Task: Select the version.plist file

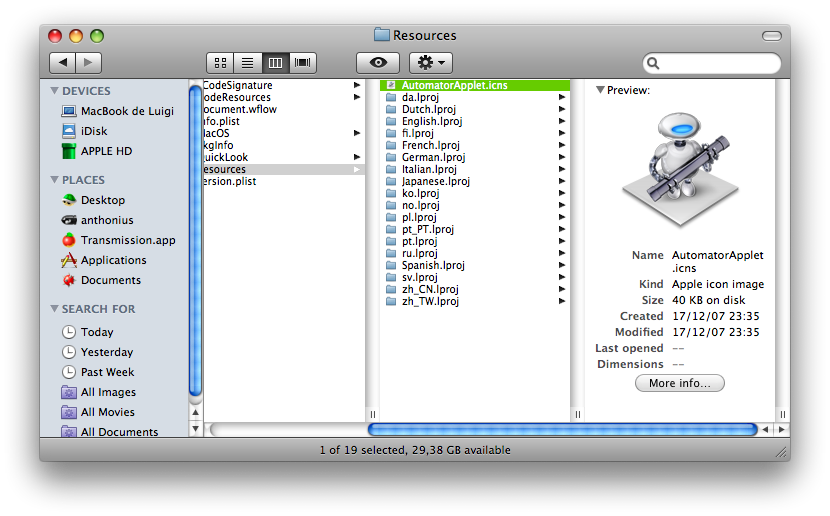Action: tap(284, 181)
